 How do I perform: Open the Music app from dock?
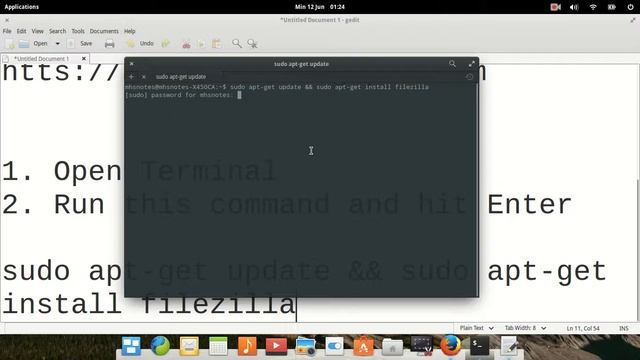click(247, 347)
